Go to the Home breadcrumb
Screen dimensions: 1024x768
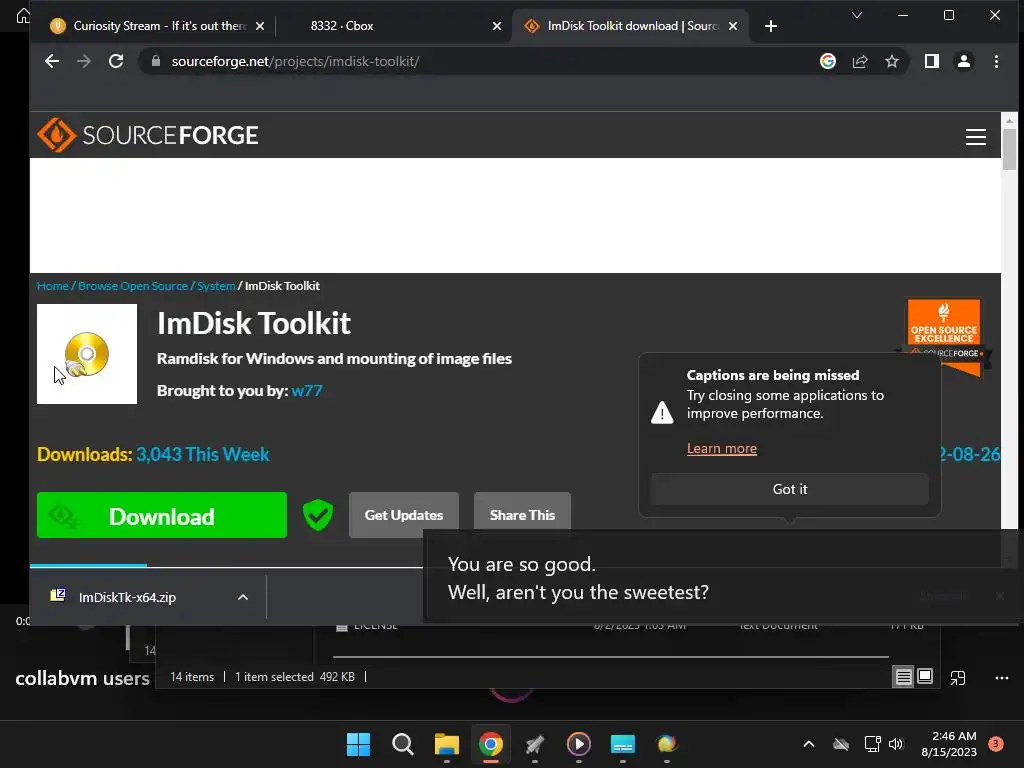[x=53, y=286]
